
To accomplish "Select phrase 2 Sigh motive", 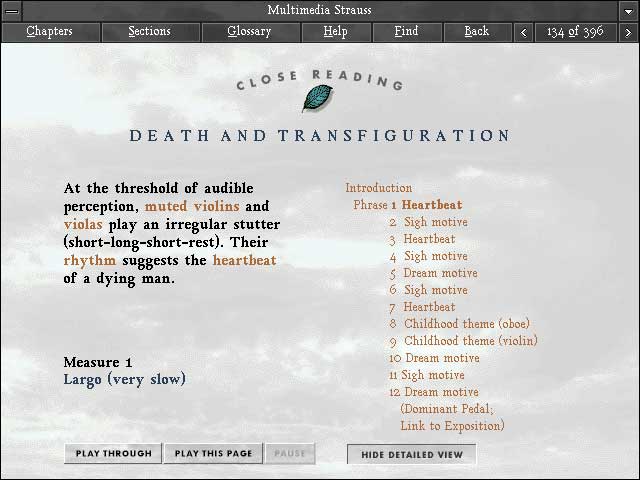I will point(428,222).
